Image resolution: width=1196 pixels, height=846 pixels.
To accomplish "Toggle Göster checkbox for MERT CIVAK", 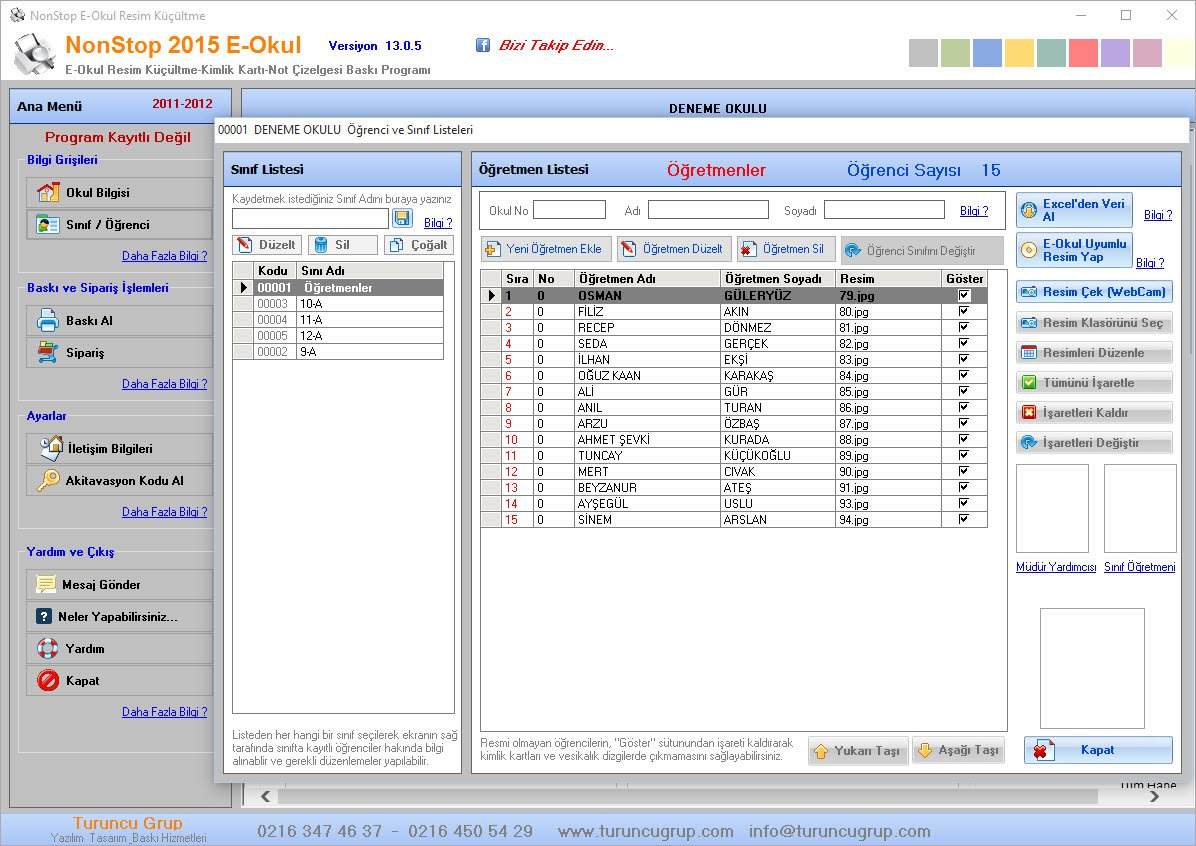I will click(964, 471).
